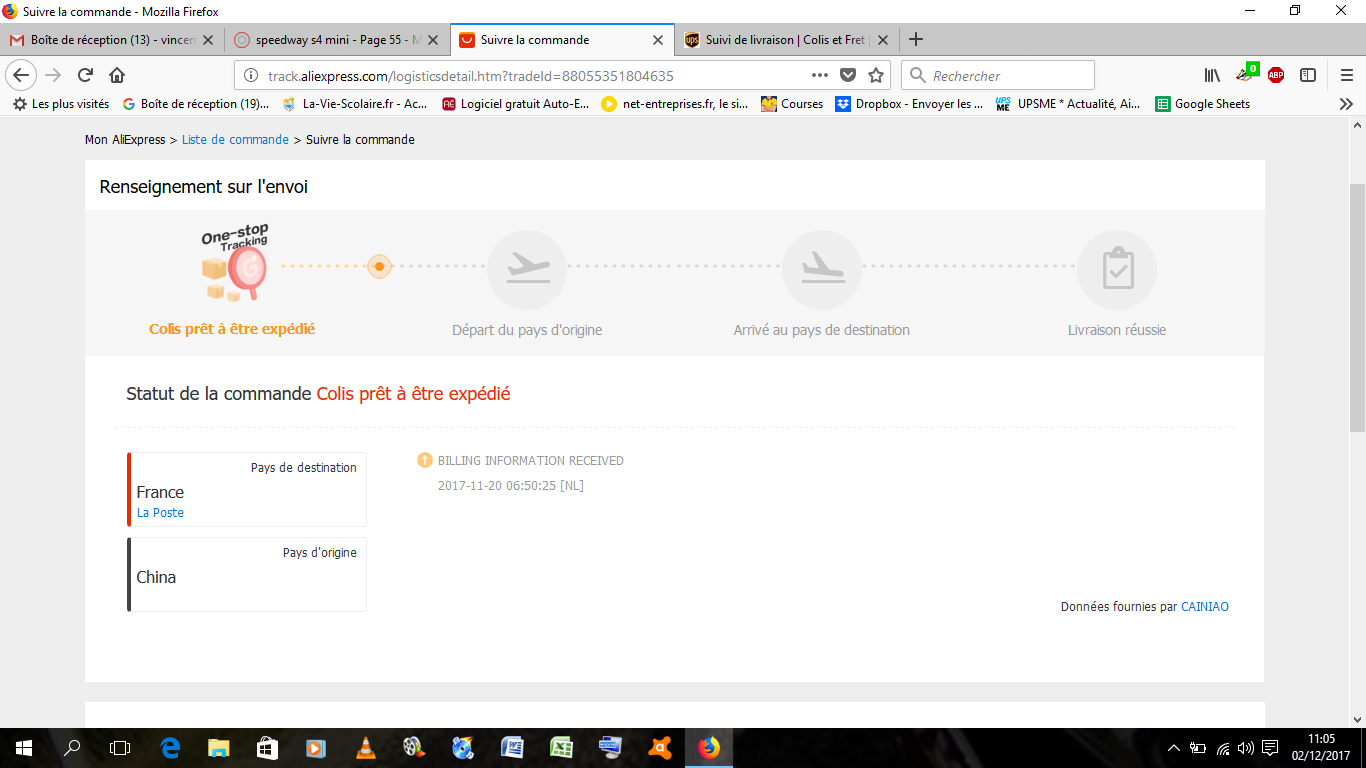Open the Firefox Library icon
Viewport: 1366px width, 768px height.
click(1212, 75)
